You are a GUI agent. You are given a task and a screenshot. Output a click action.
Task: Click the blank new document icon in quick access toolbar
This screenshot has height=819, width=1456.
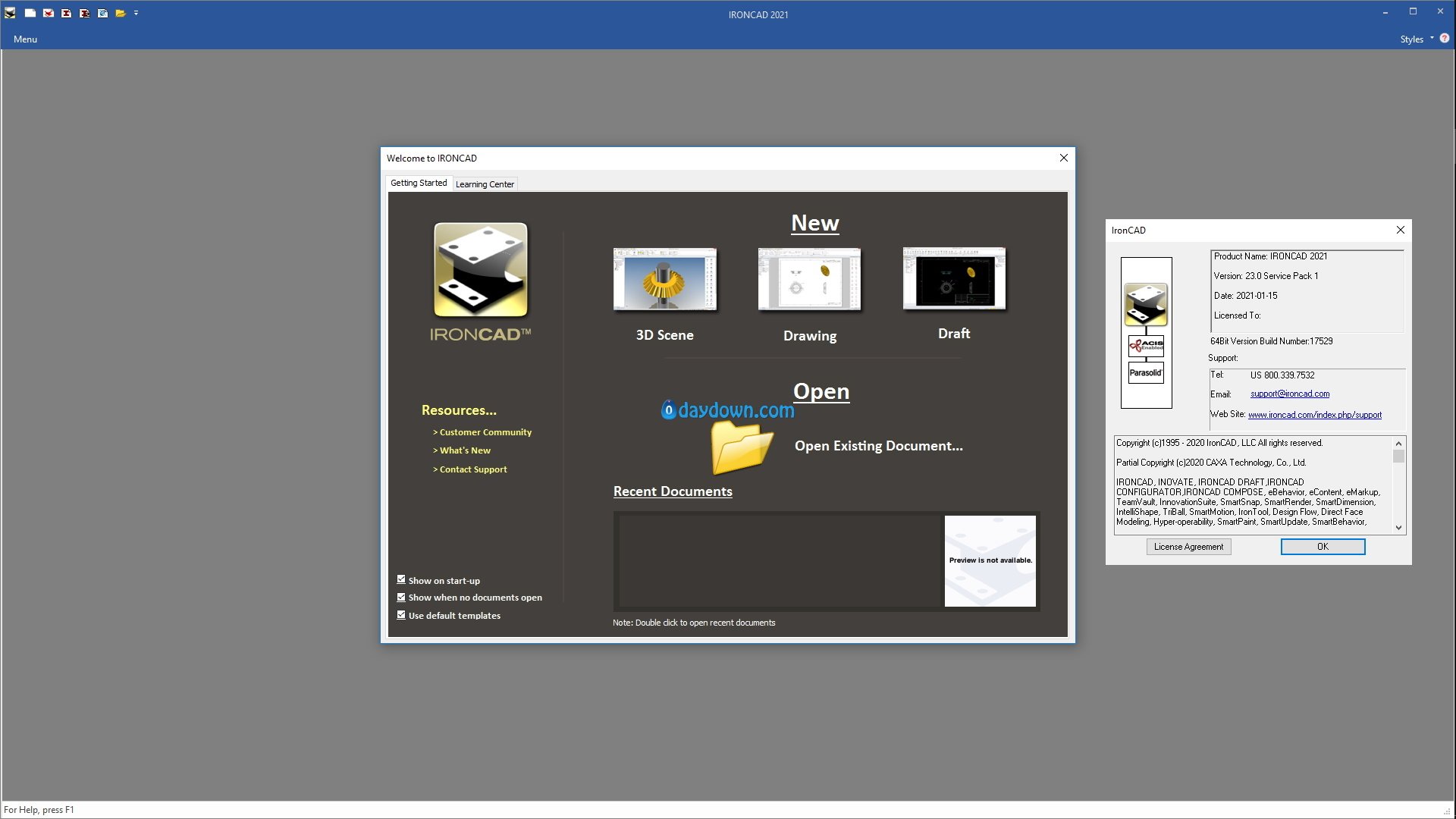[x=30, y=13]
